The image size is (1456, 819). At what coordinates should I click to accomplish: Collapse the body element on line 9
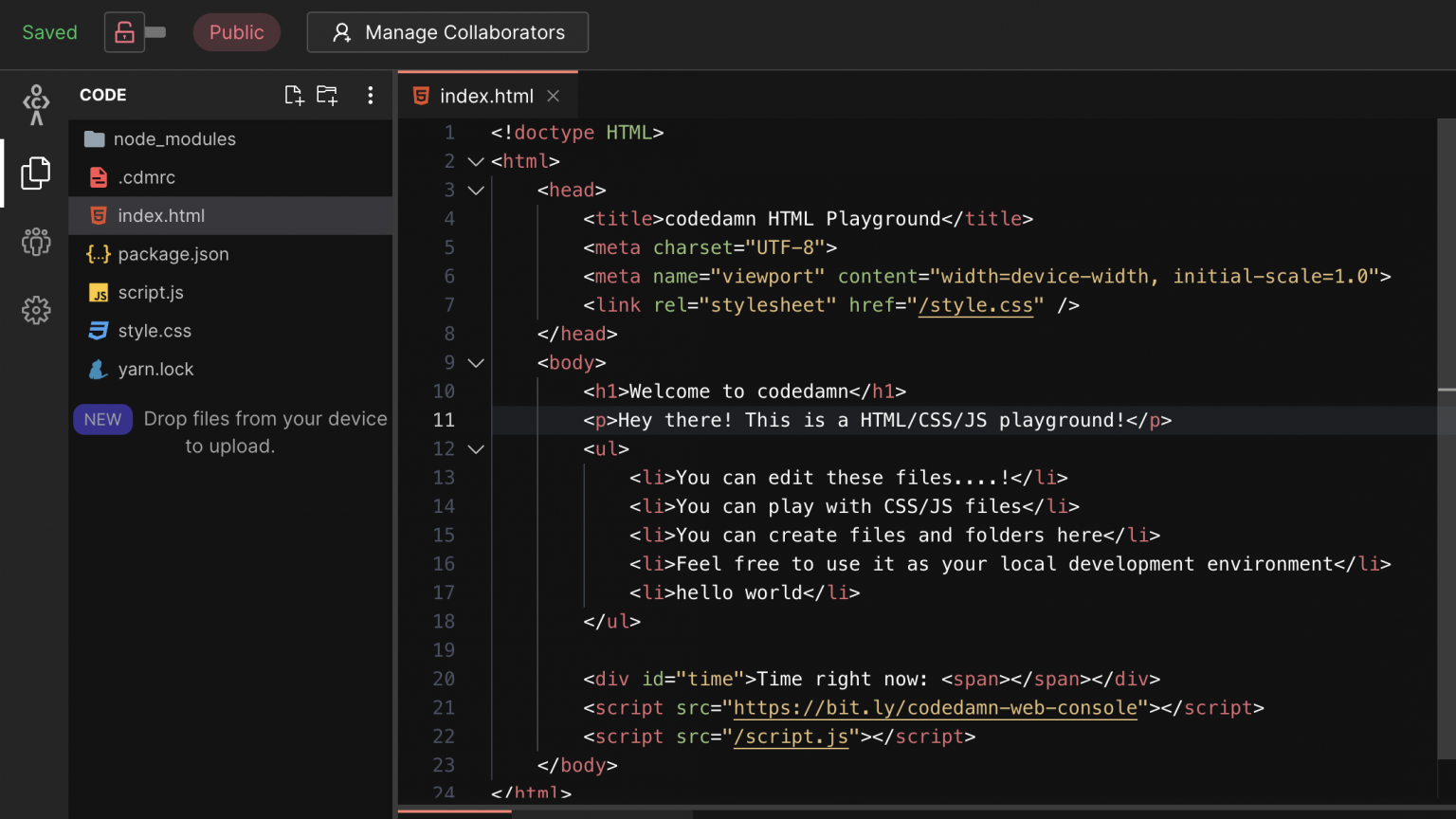click(x=476, y=362)
